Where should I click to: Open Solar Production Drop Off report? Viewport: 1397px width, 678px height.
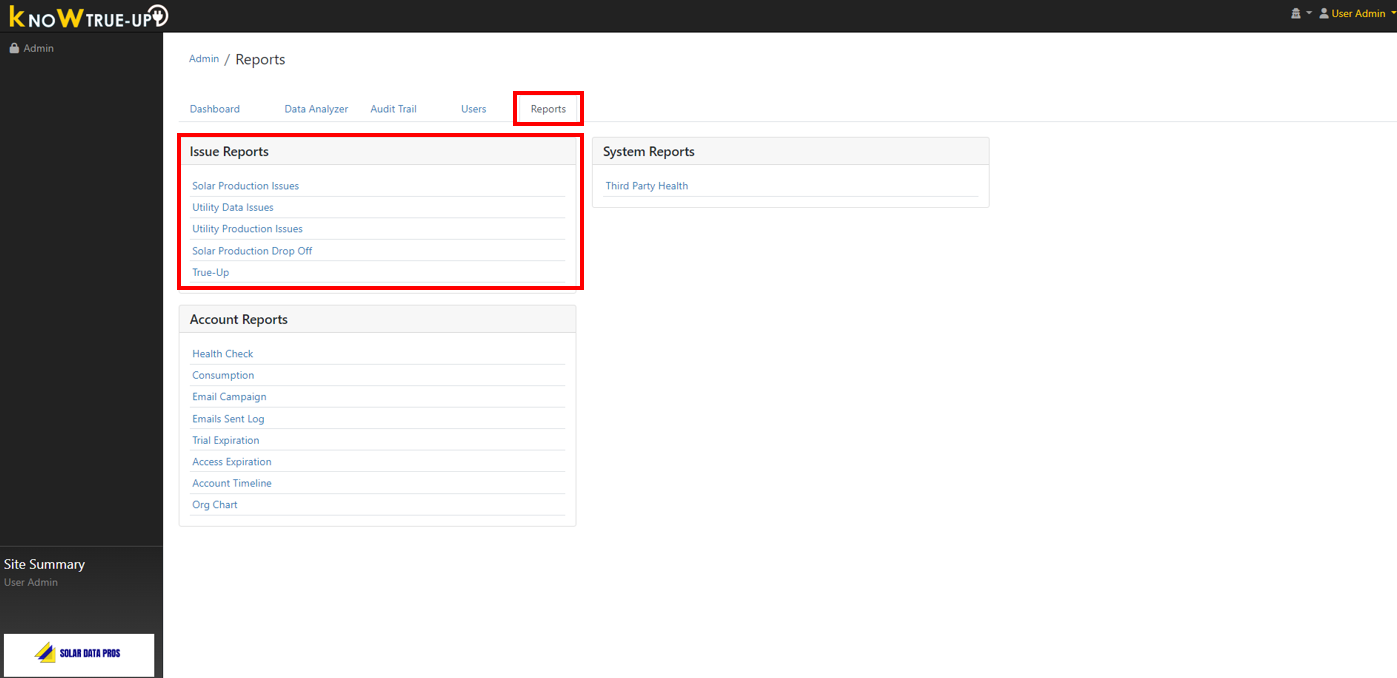[252, 251]
